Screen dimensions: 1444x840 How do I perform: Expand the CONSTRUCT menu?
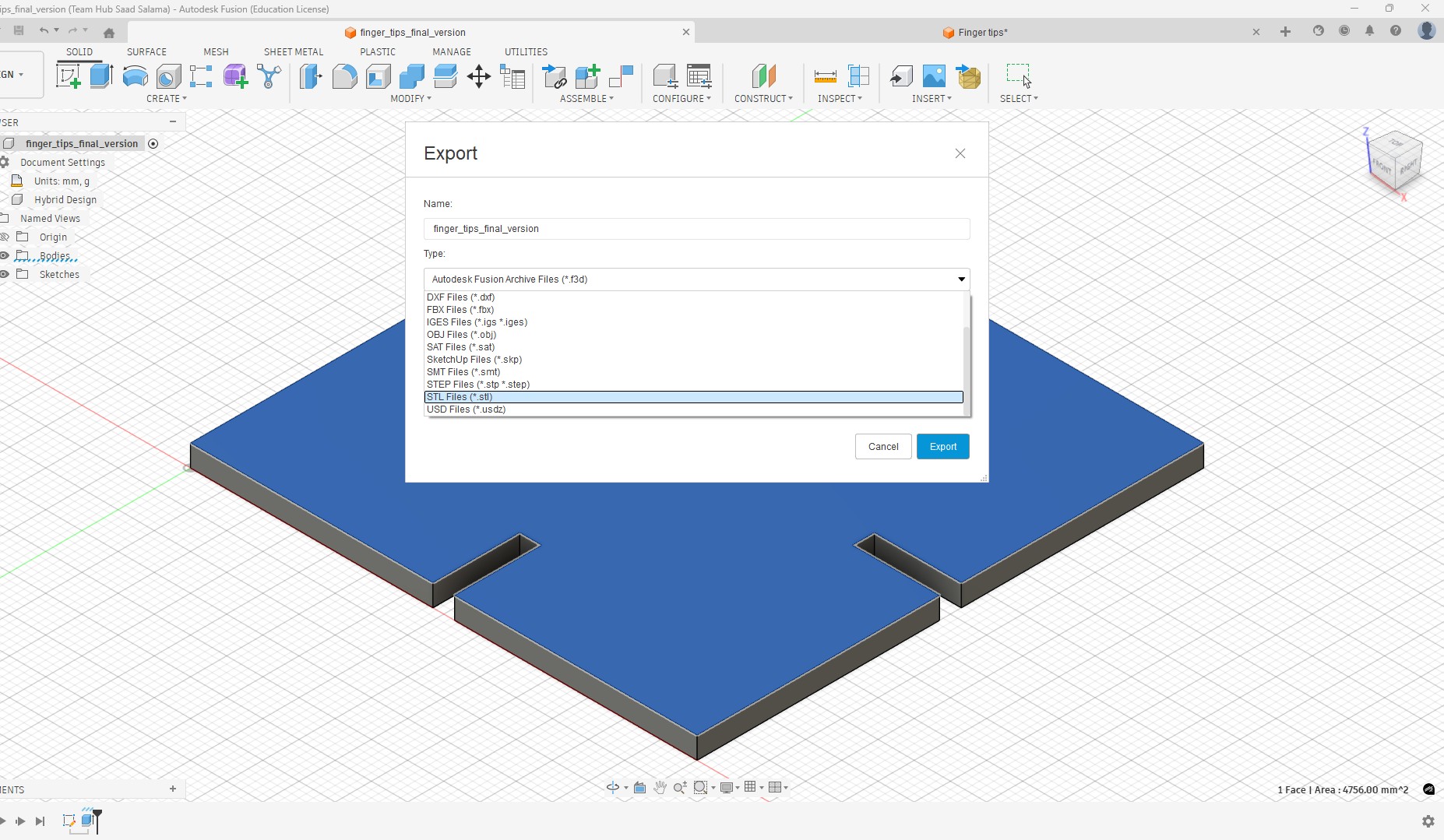point(763,99)
